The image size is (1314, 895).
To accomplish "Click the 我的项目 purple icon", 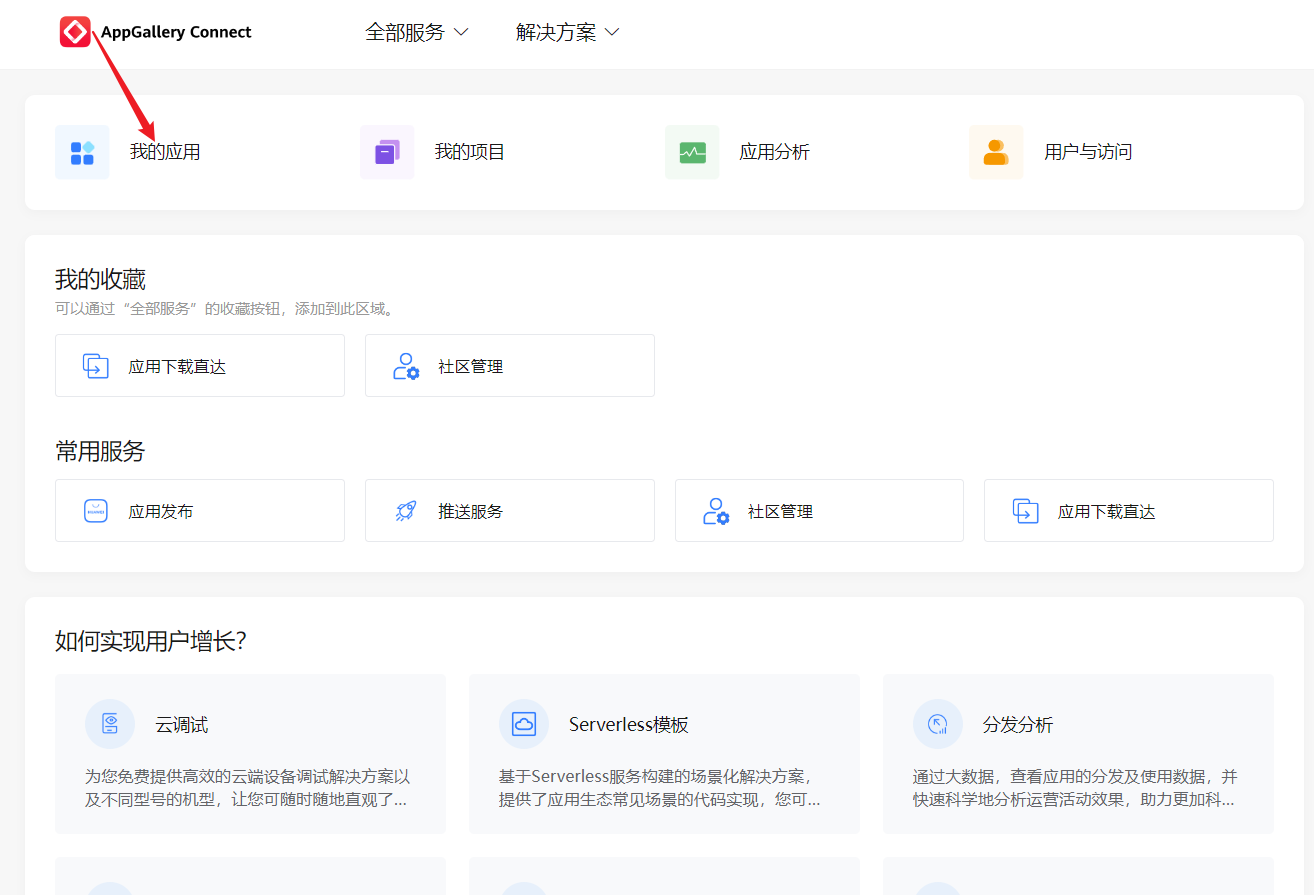I will (x=387, y=152).
